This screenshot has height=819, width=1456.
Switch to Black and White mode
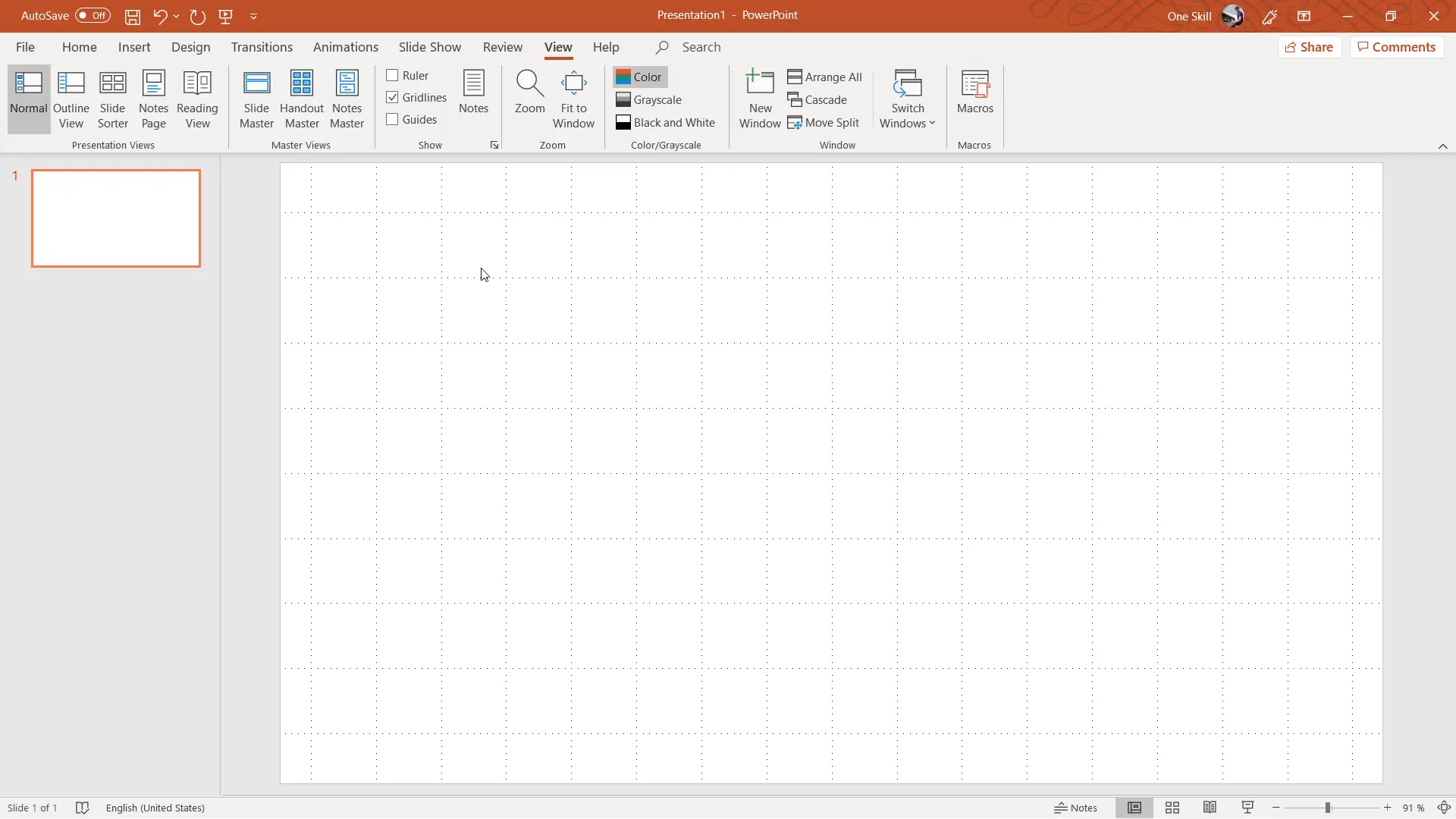665,122
